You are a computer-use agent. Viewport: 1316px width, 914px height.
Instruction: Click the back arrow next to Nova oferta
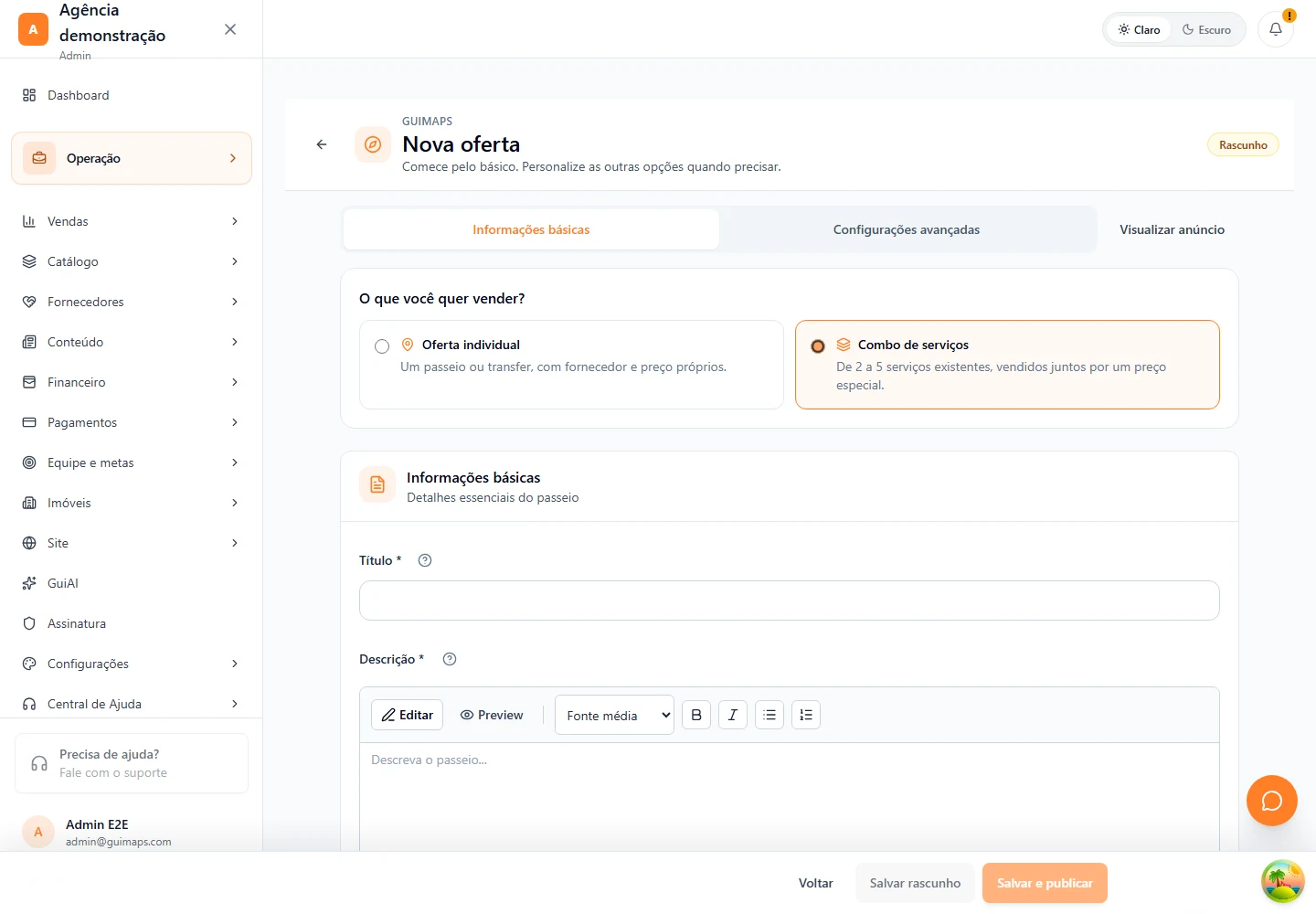(322, 144)
